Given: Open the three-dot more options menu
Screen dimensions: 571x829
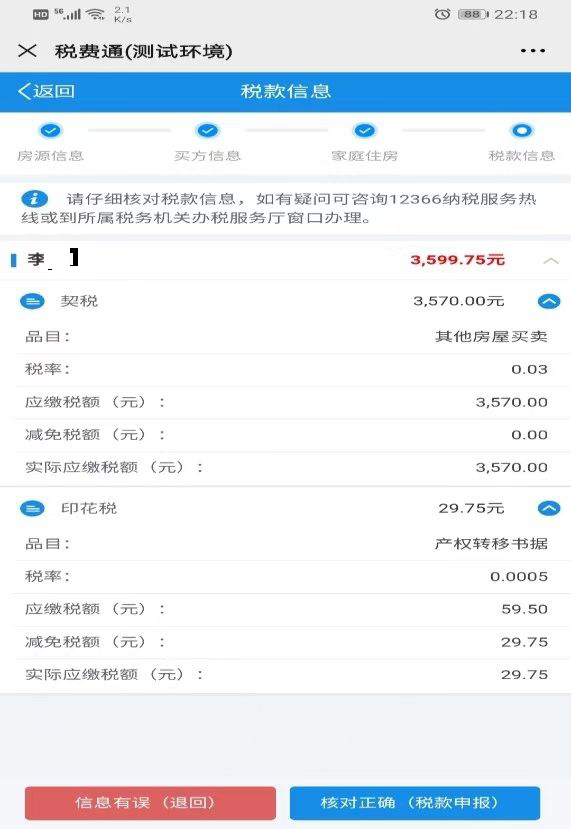Looking at the screenshot, I should [532, 51].
